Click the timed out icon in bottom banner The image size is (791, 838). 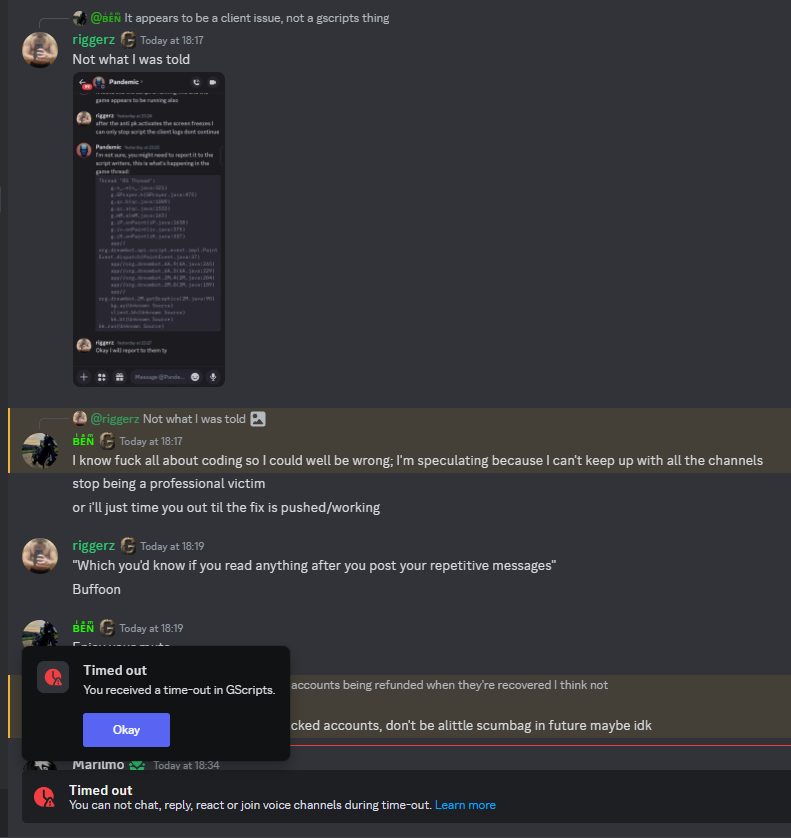click(x=44, y=797)
